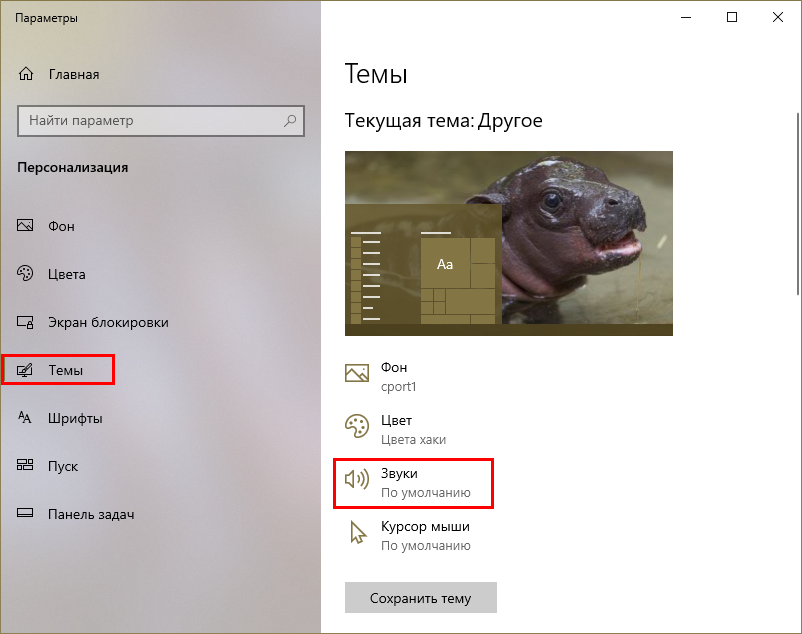Maximize the Параметры window
Screen dimensions: 802x634
tap(732, 17)
